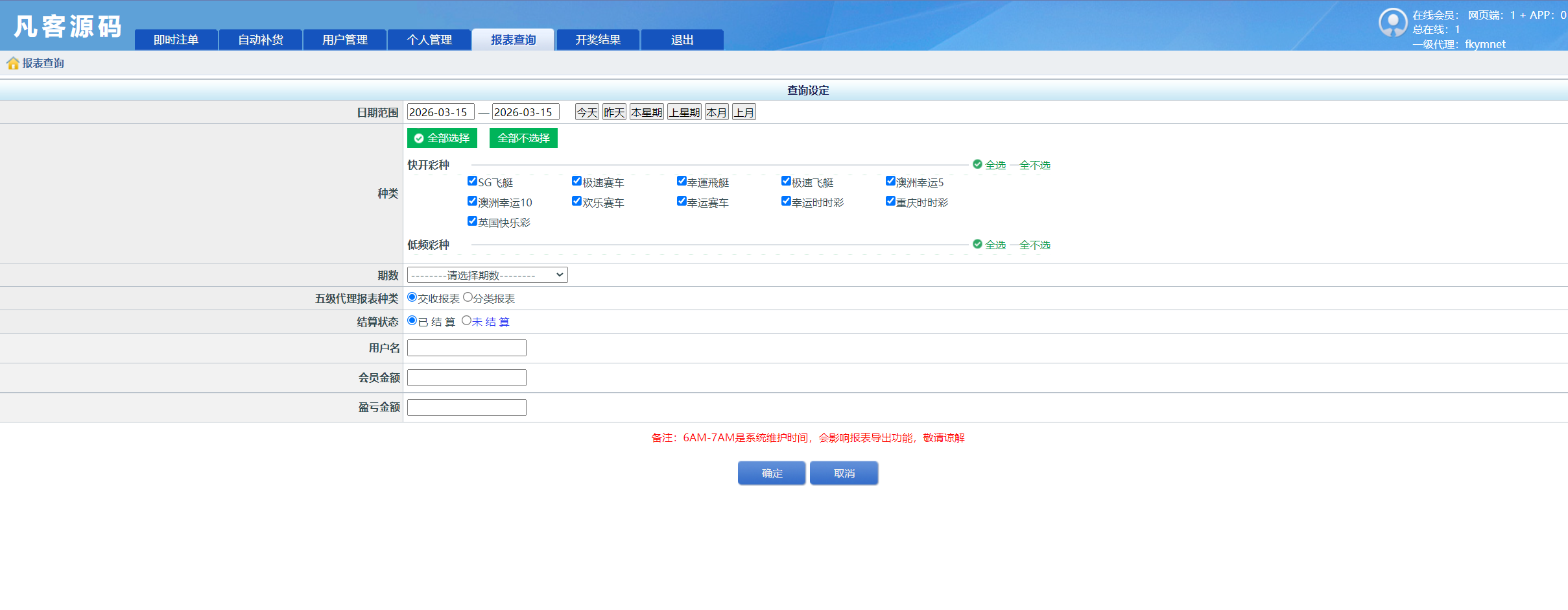Viewport: 1568px width, 610px height.
Task: Click the 确定 submit button
Action: 771,472
